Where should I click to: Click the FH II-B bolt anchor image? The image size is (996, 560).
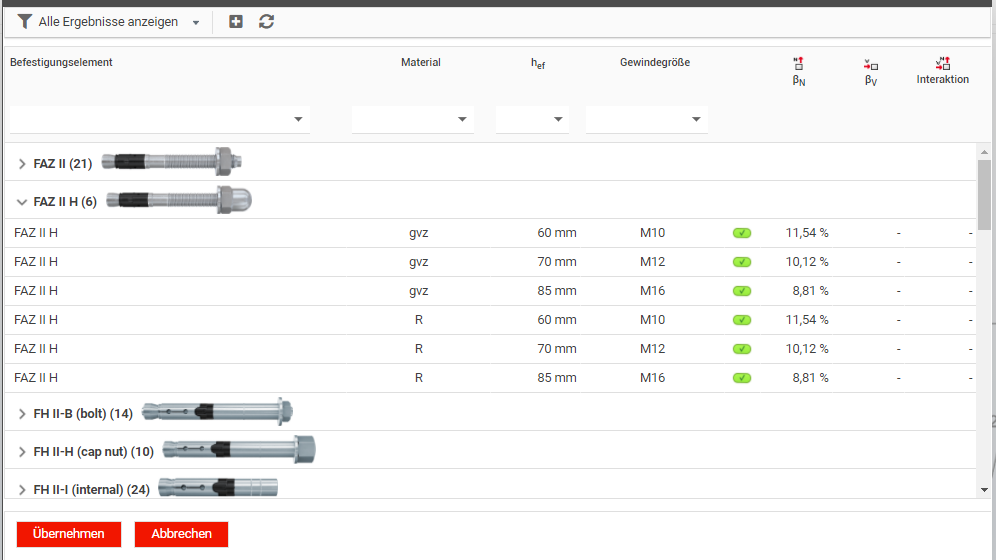(x=217, y=411)
